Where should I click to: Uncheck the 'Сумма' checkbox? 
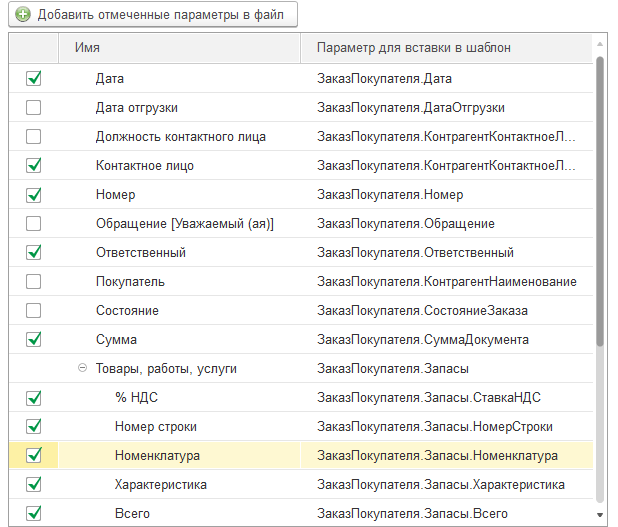(34, 339)
